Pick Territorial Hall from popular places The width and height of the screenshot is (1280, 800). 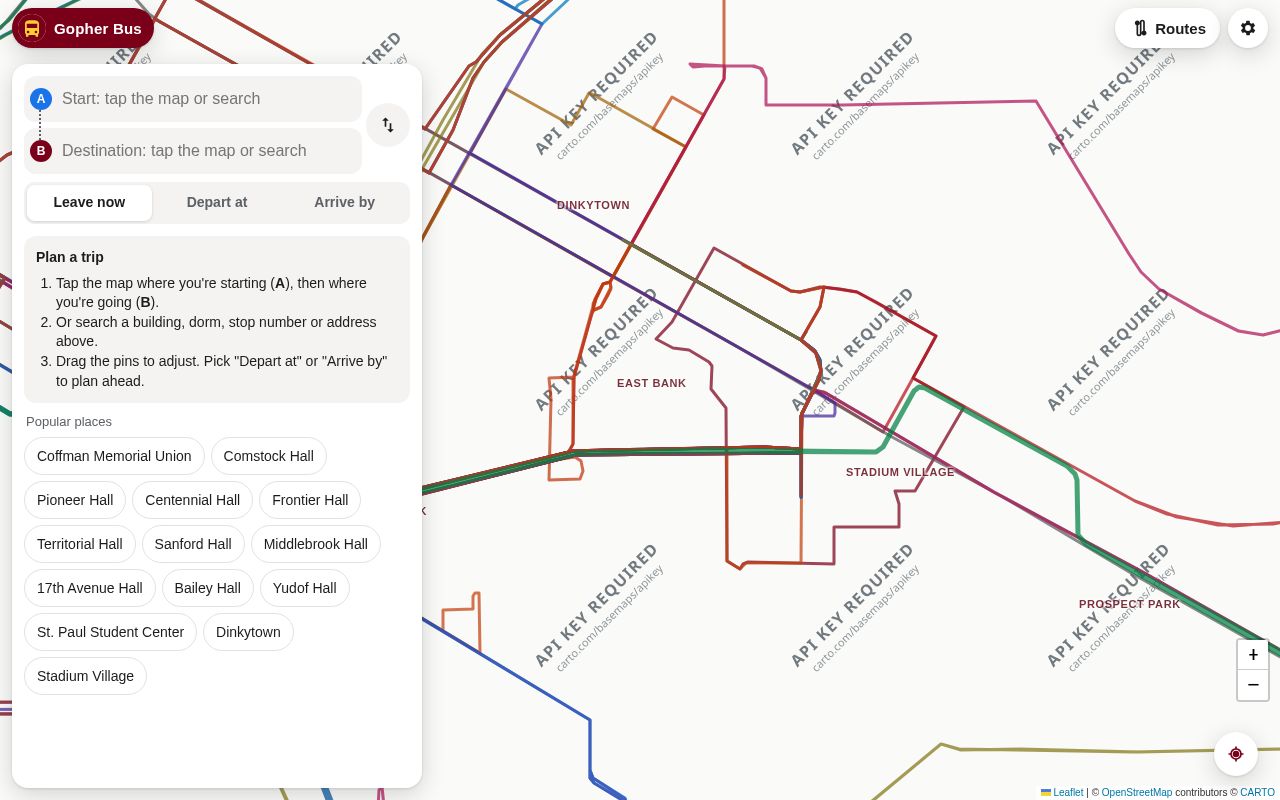pos(80,544)
